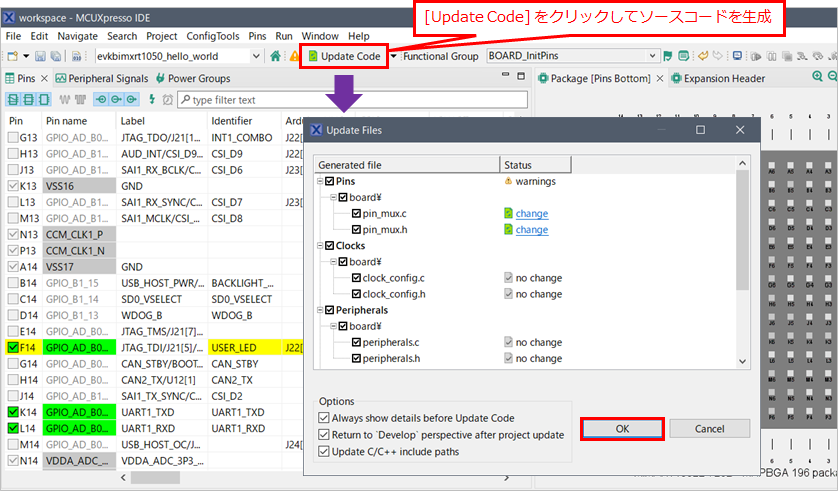Open the evkbimxrt1050_hello_world project dropdown

[256, 56]
